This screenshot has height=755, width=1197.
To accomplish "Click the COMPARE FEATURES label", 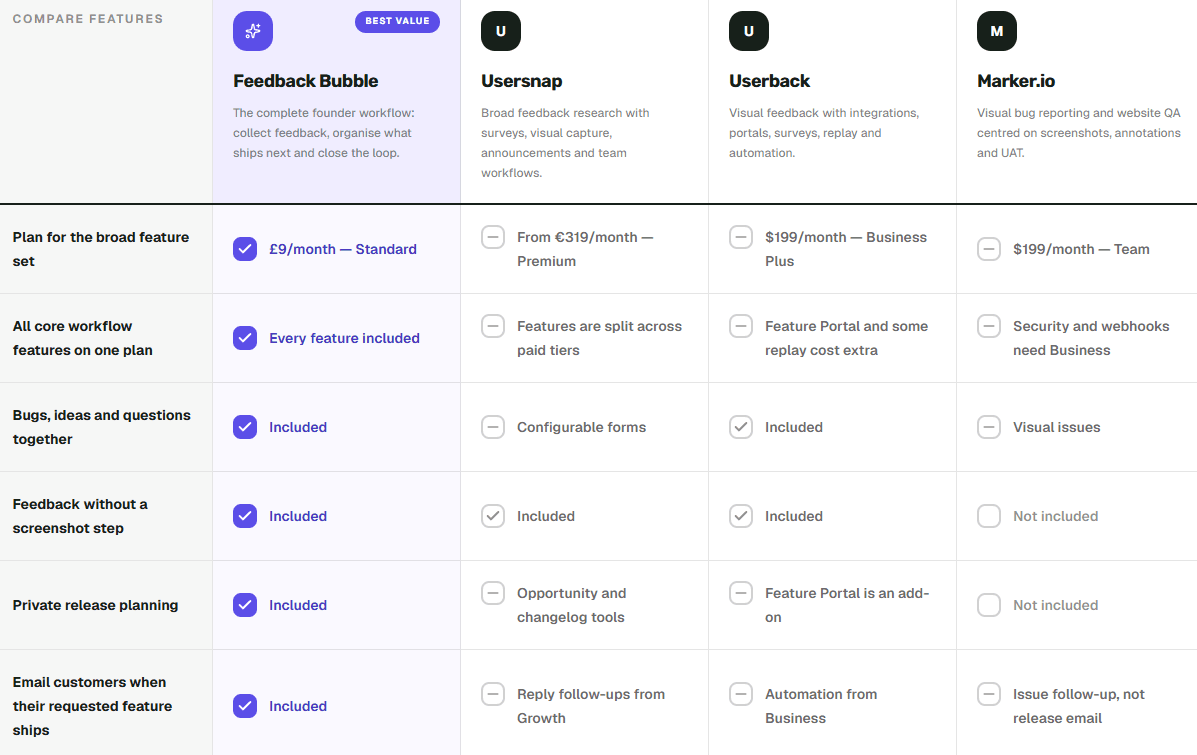I will click(88, 19).
